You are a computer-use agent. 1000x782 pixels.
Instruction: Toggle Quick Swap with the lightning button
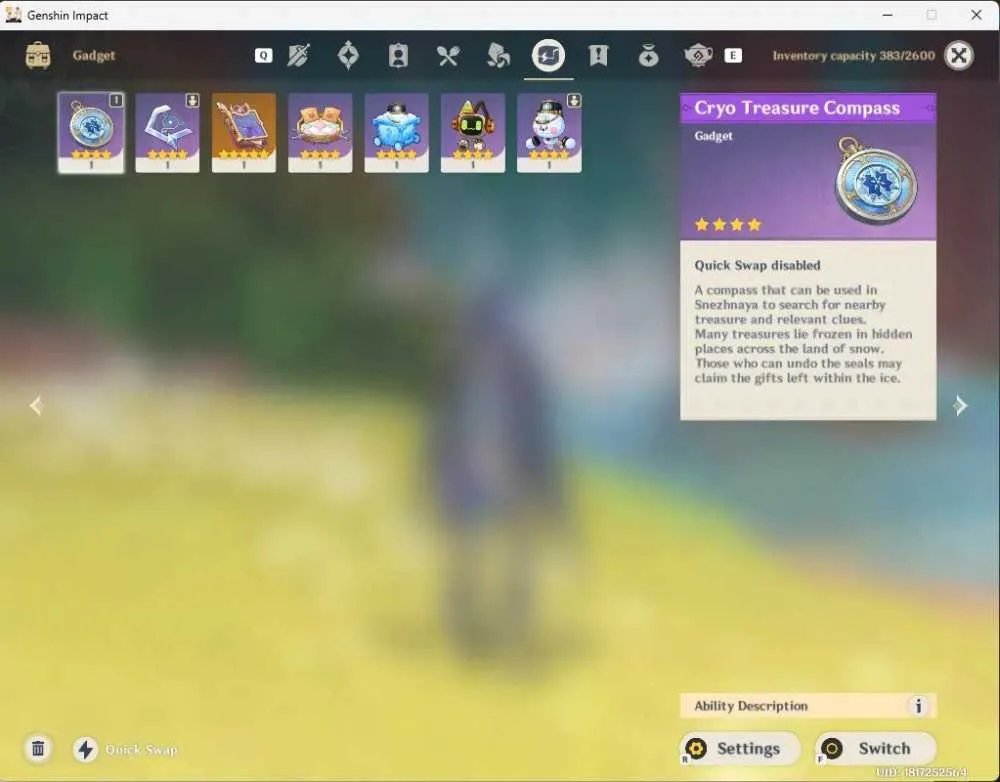pyautogui.click(x=85, y=749)
